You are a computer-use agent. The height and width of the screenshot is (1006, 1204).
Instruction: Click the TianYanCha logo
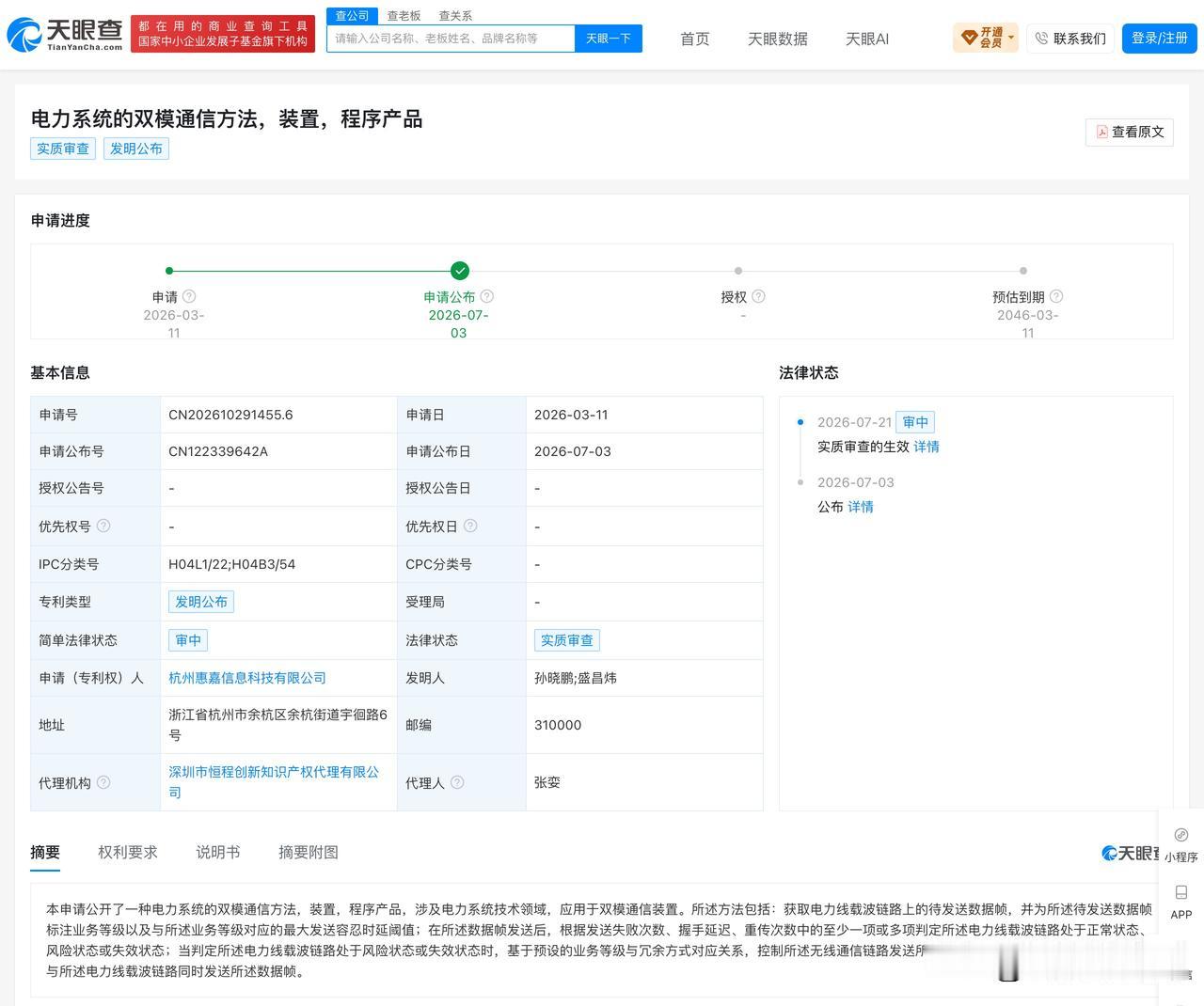64,35
